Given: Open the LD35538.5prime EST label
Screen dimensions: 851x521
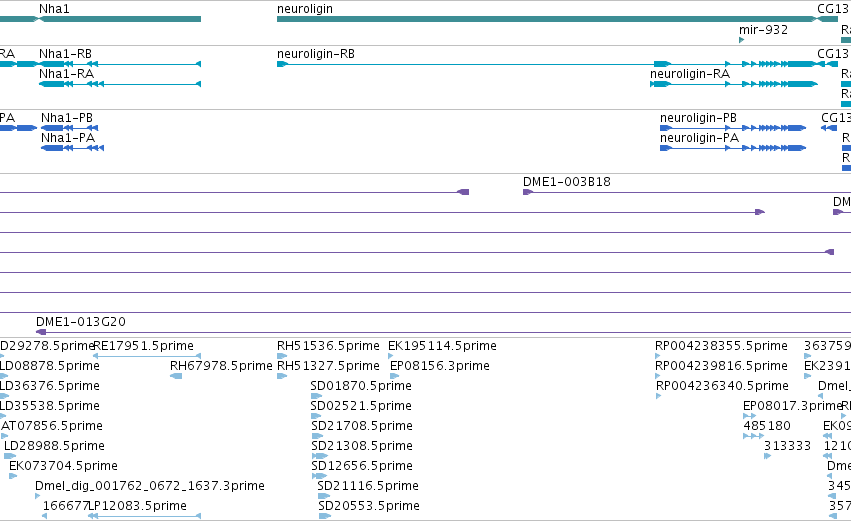Looking at the screenshot, I should (49, 406).
